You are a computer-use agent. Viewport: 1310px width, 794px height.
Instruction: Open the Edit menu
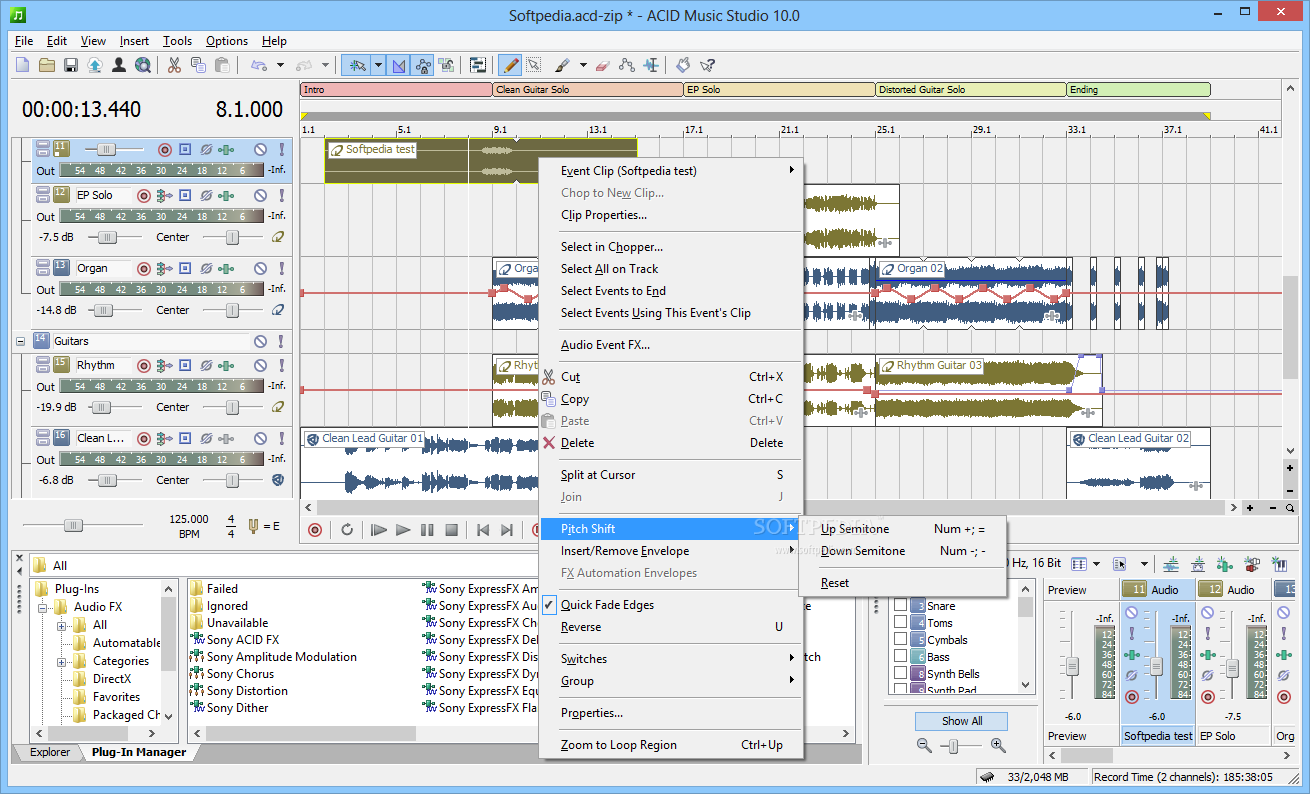pos(57,41)
